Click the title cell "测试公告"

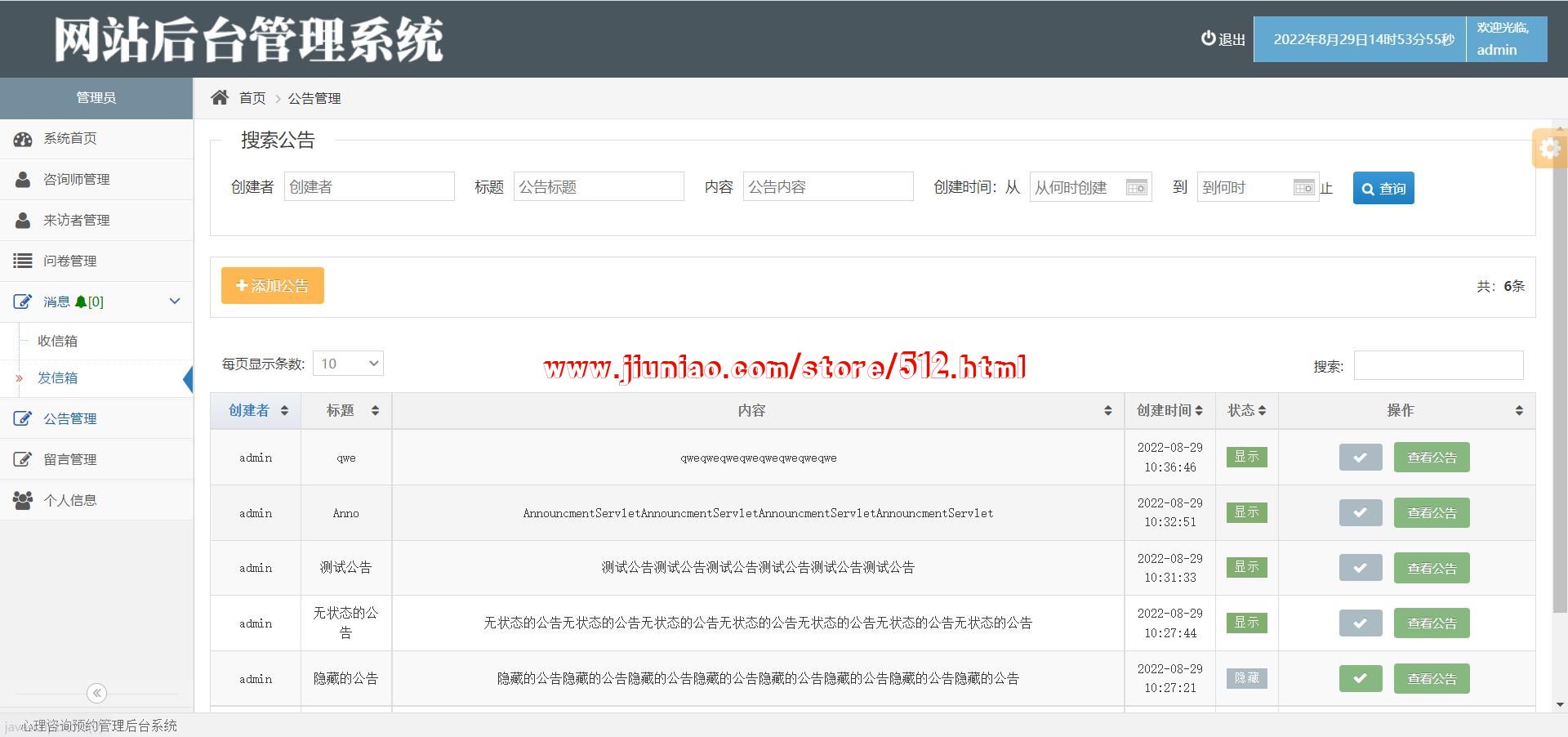click(346, 568)
